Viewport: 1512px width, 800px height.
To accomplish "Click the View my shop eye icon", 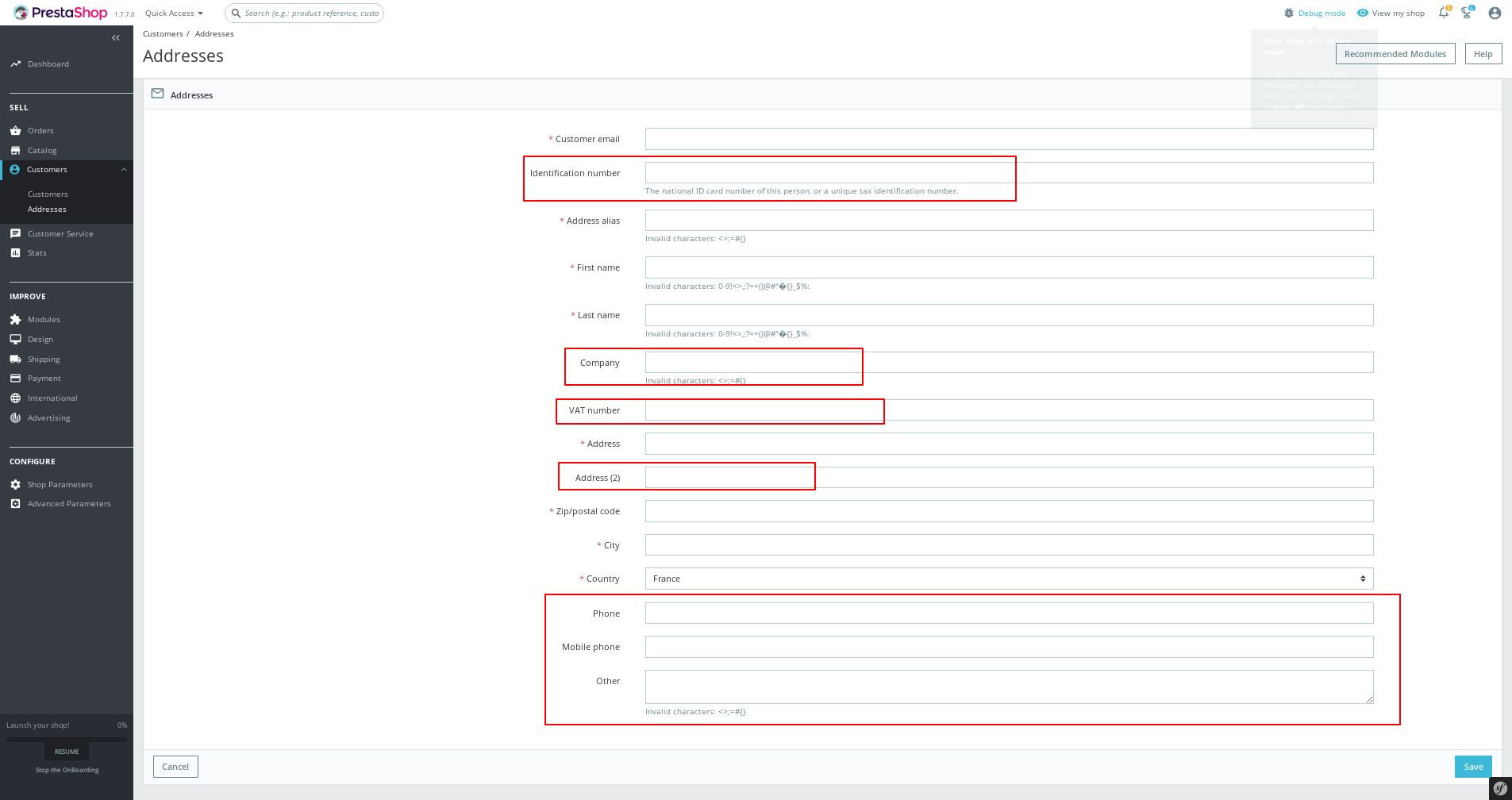I will tap(1363, 13).
